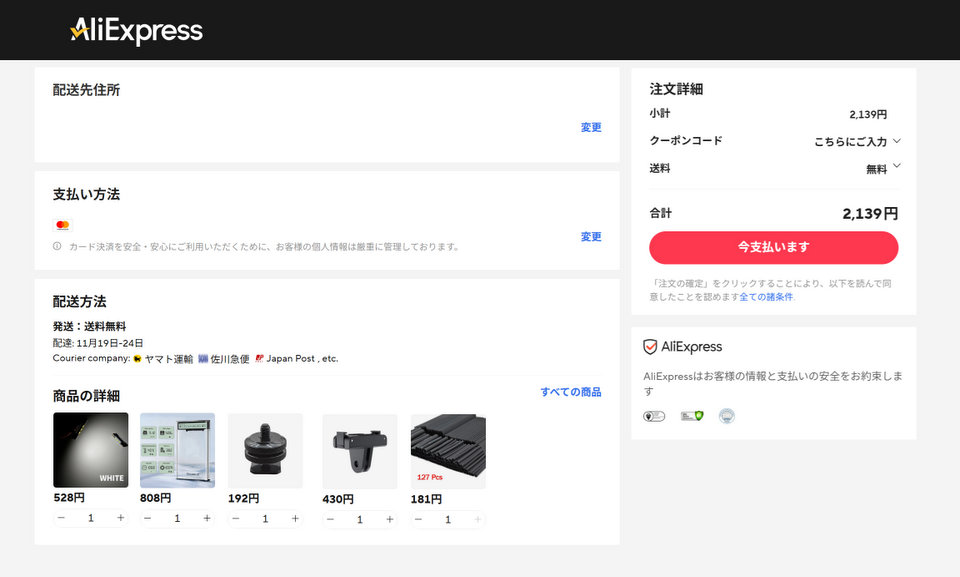Open the 全ての諸条件 terms link
Image resolution: width=960 pixels, height=577 pixels.
[766, 297]
